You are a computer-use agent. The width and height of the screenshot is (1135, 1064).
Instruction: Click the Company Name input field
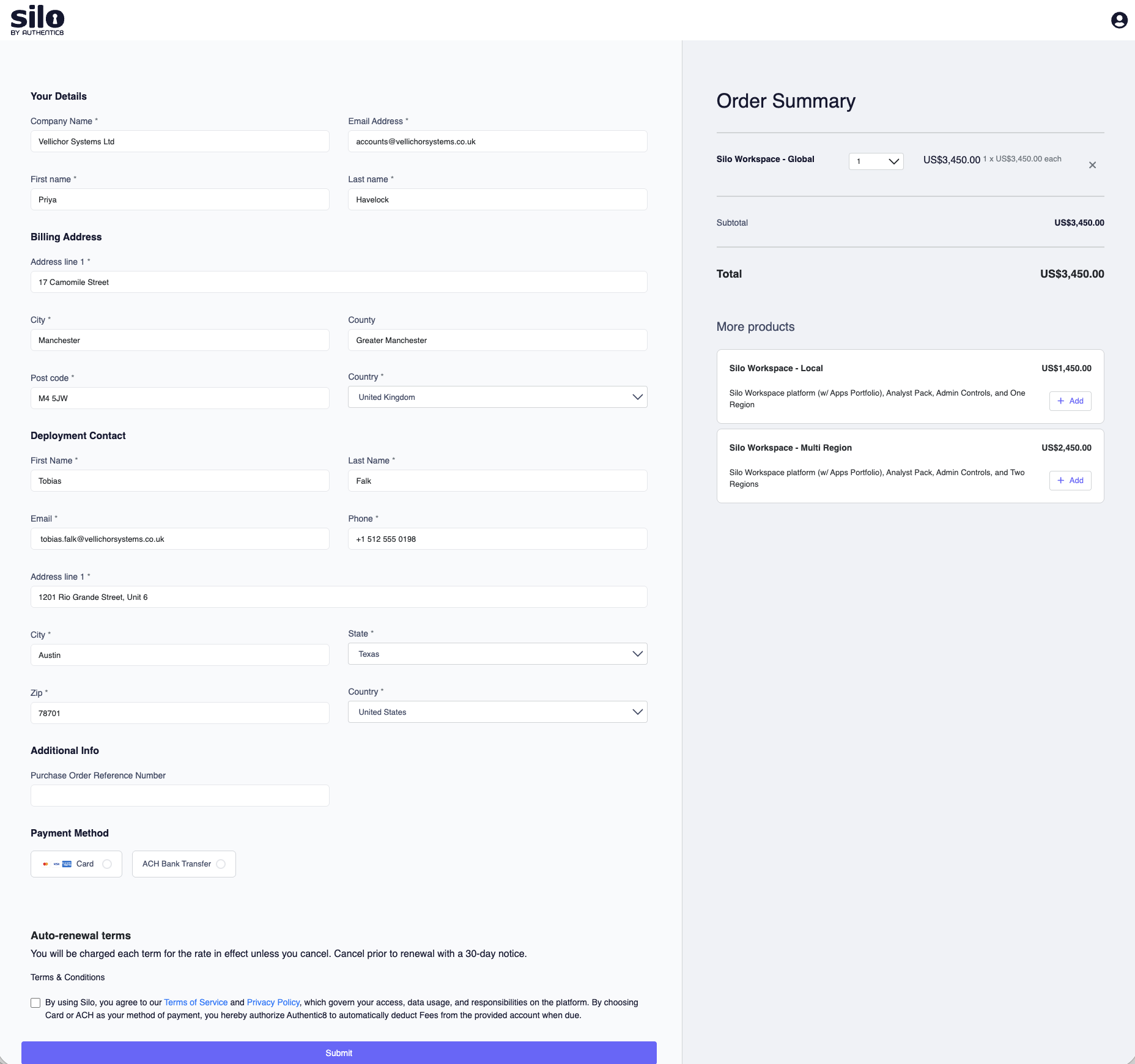[180, 141]
